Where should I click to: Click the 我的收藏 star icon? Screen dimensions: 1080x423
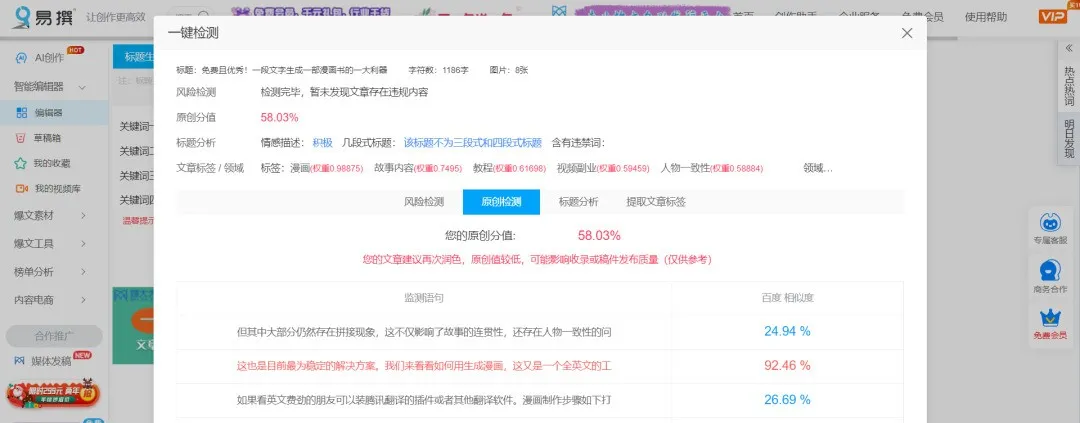pos(21,163)
